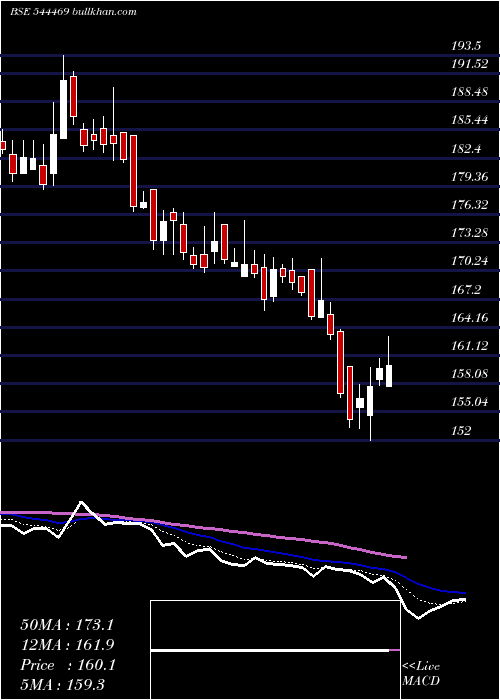Click the 161.12 price axis label
The width and height of the screenshot is (500, 700).
coord(469,346)
